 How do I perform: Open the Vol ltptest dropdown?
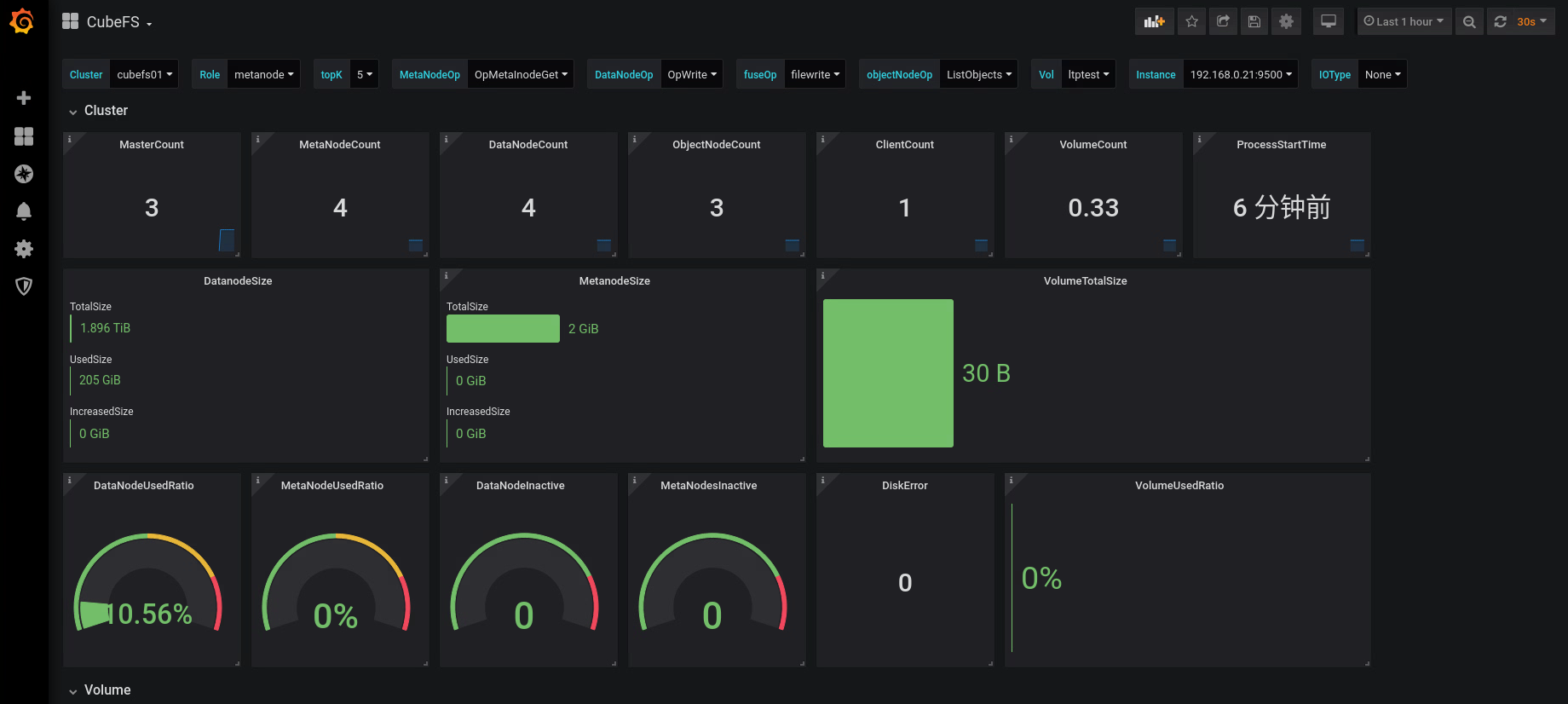coord(1088,74)
